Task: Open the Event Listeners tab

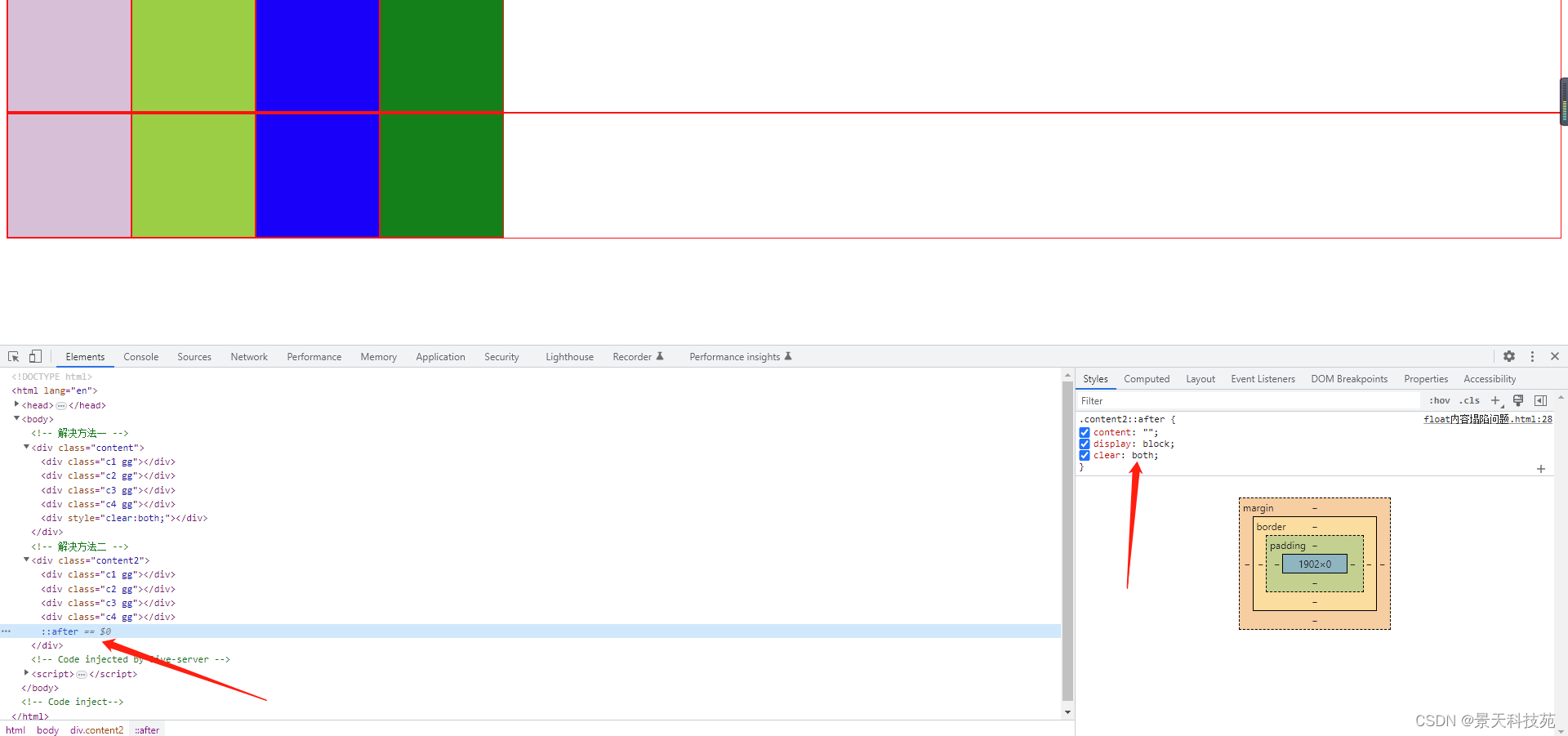Action: [x=1263, y=379]
